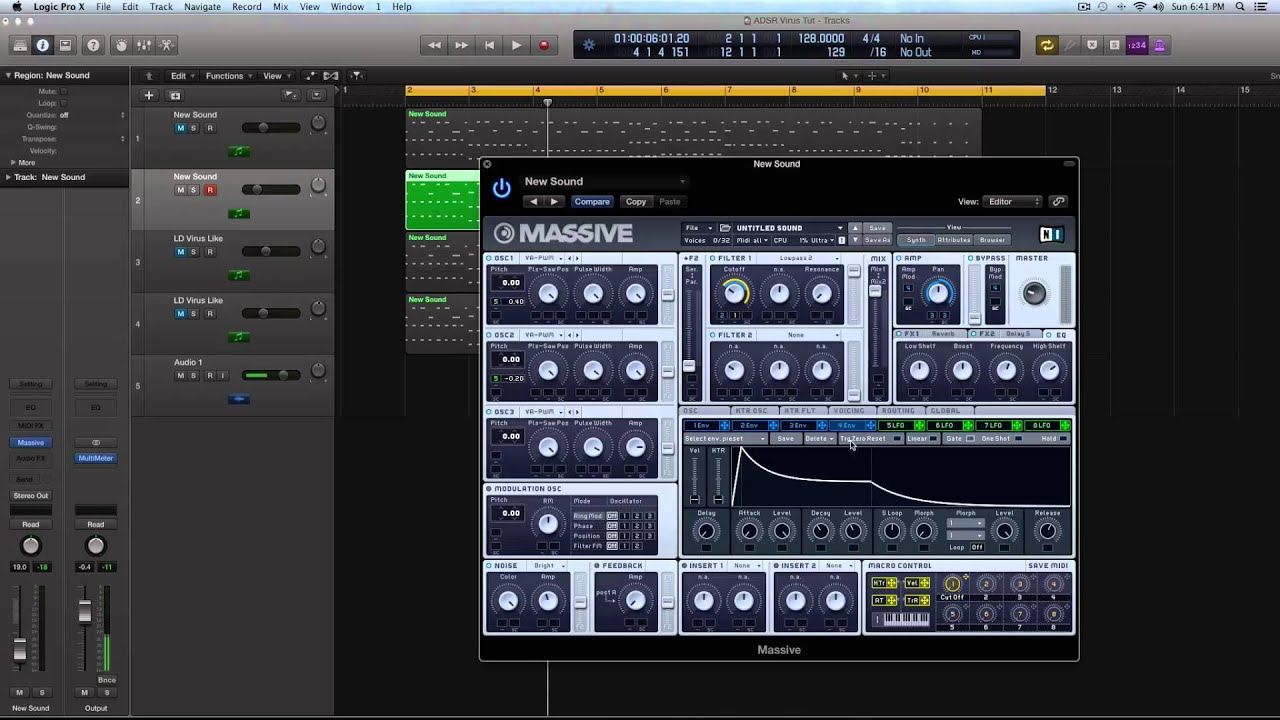Click the LCD display settings gear
The width and height of the screenshot is (1280, 720).
point(589,45)
